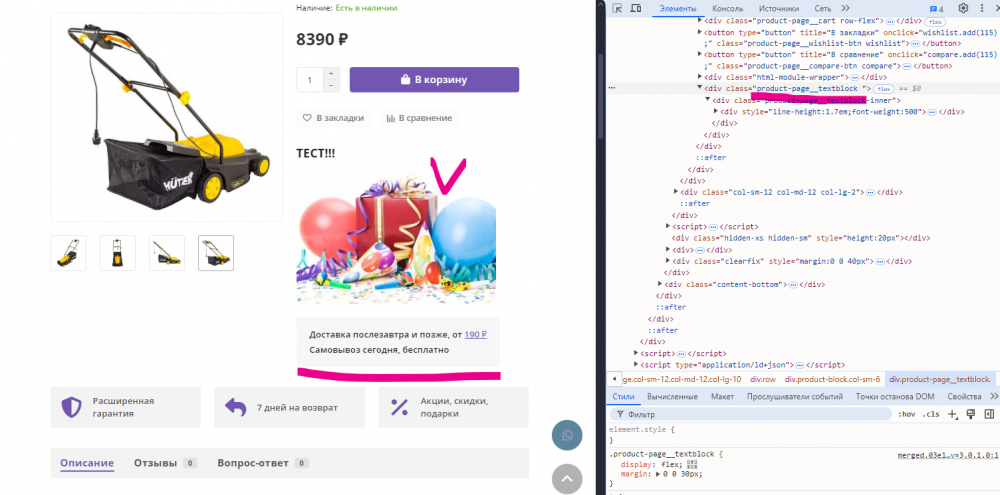Open the DevTools three-dot options menu

coord(982,8)
